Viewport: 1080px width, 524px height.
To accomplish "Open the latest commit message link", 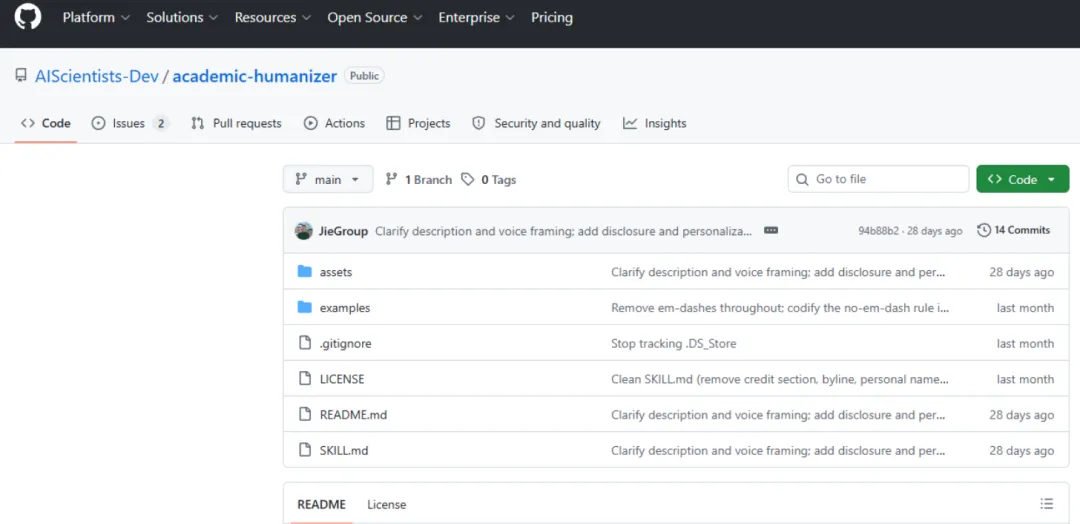I will [x=563, y=231].
